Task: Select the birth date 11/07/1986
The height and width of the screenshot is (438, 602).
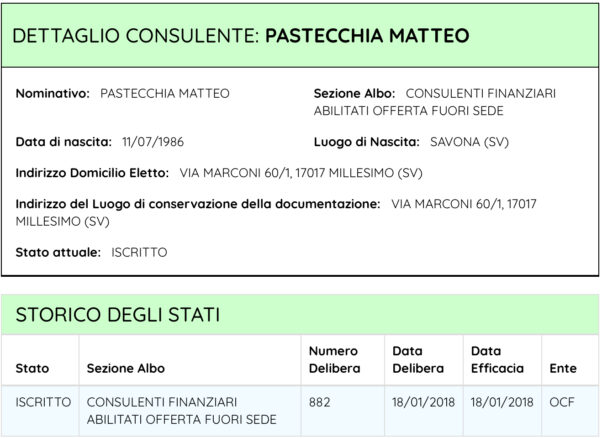Action: pyautogui.click(x=153, y=142)
